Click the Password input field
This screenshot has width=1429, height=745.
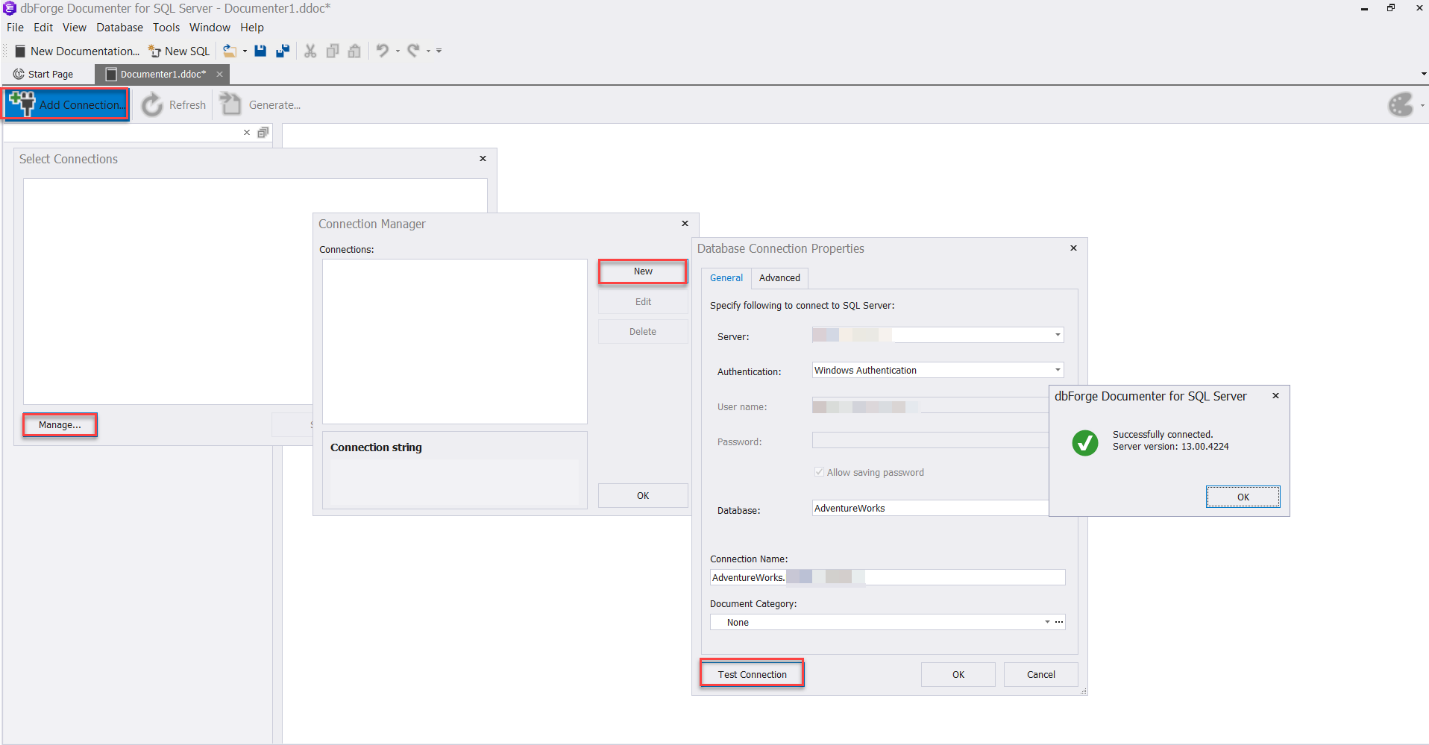pyautogui.click(x=930, y=440)
